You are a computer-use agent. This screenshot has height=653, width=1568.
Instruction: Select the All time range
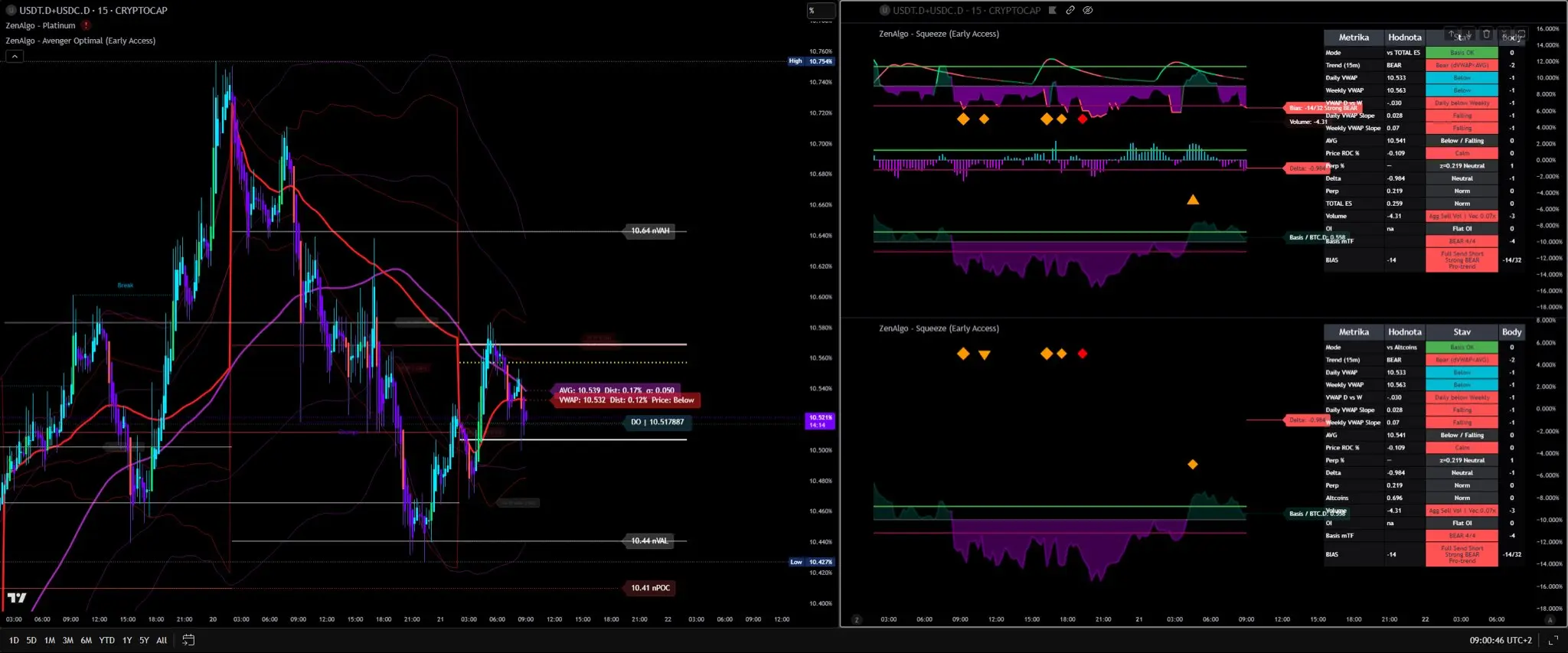pos(162,640)
